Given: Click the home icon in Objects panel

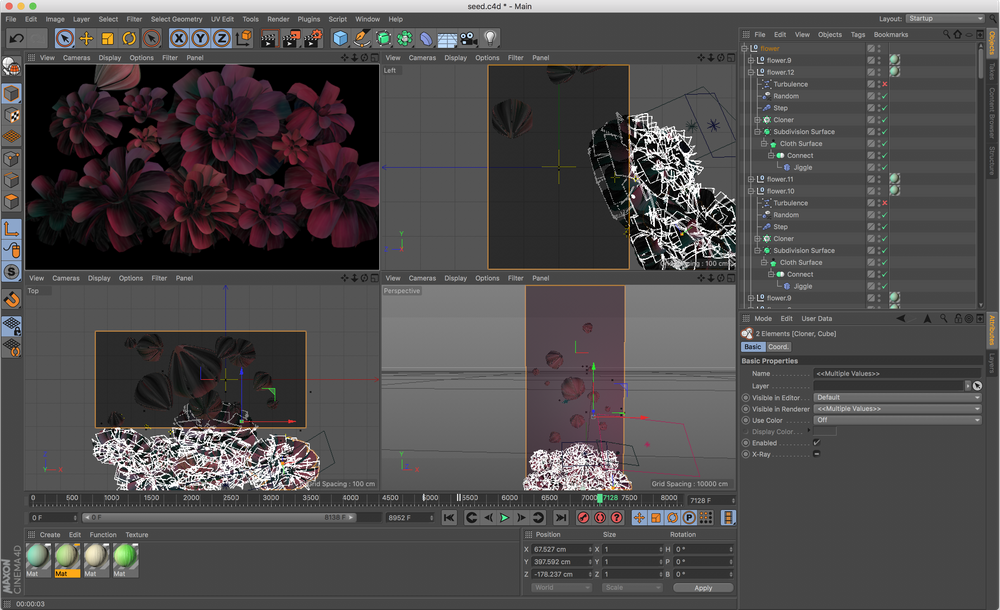Looking at the screenshot, I should click(957, 34).
